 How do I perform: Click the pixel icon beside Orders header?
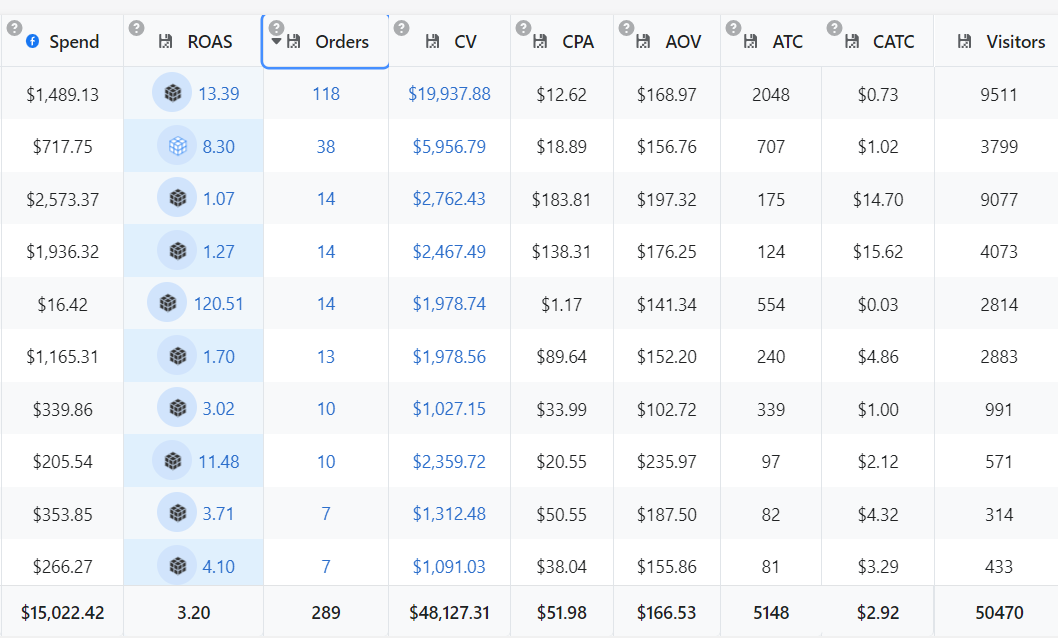(x=294, y=42)
